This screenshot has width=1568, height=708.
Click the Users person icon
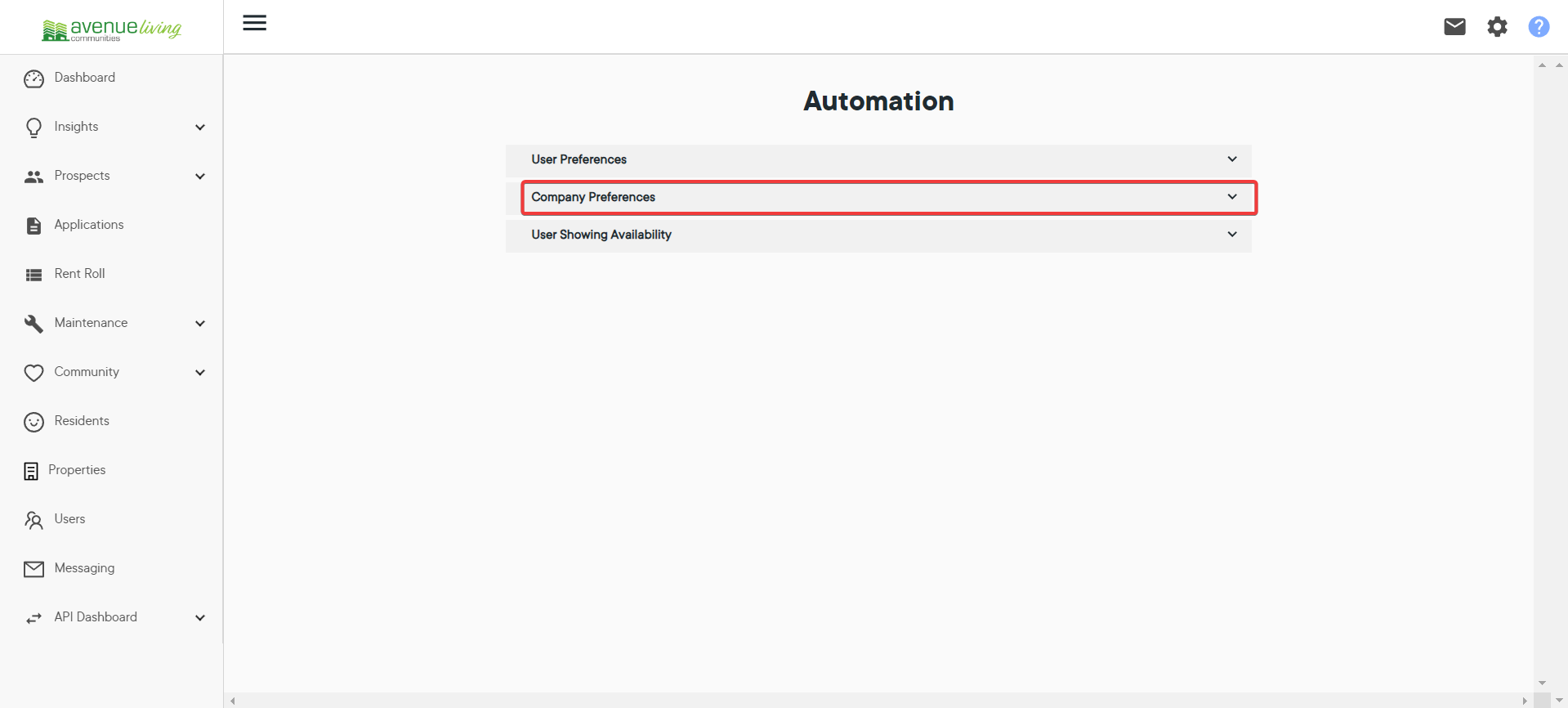point(34,520)
